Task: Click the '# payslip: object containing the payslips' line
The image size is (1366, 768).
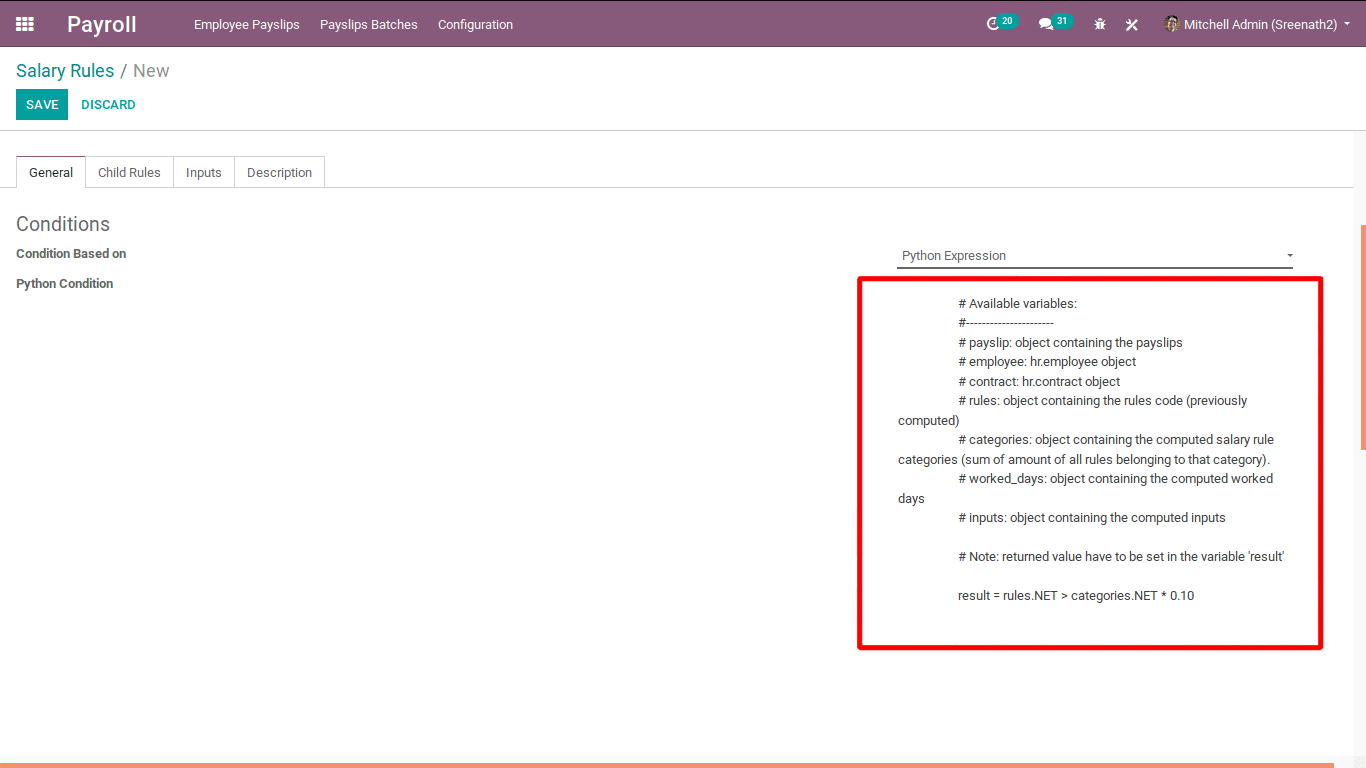Action: pos(1070,343)
